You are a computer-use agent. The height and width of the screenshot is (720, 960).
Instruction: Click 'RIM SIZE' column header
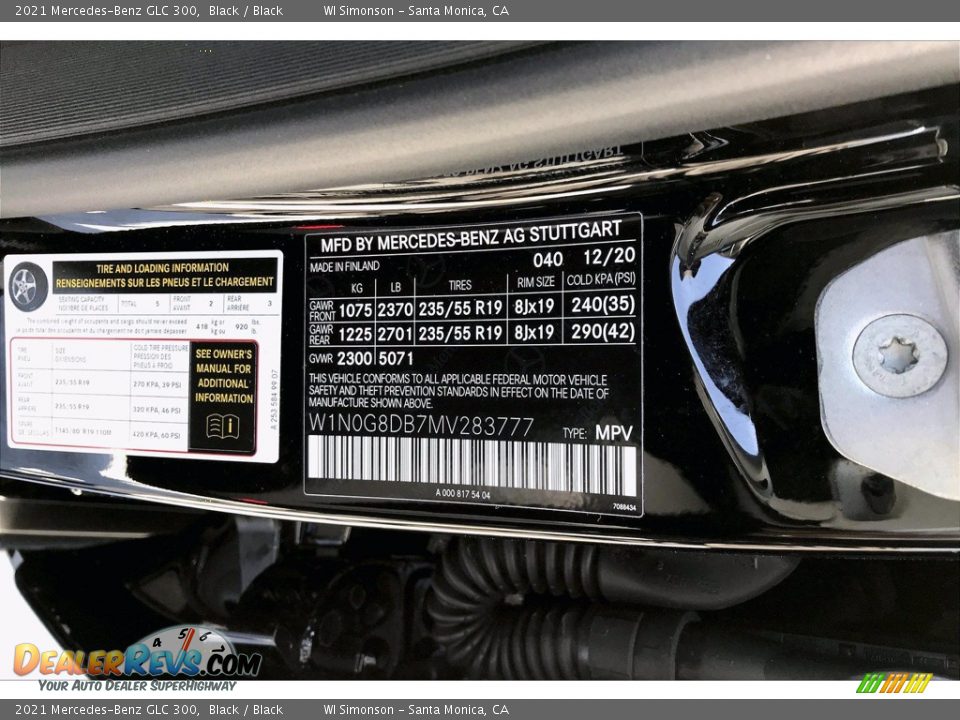pyautogui.click(x=536, y=282)
